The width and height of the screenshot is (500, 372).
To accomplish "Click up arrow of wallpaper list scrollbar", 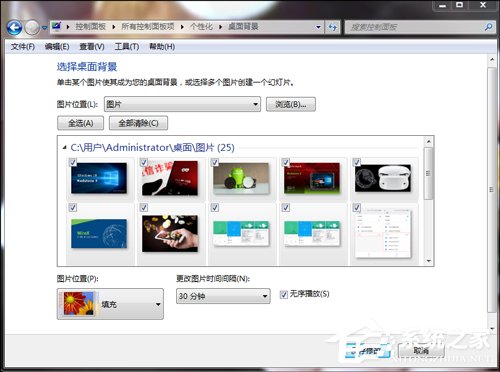I will tap(429, 141).
